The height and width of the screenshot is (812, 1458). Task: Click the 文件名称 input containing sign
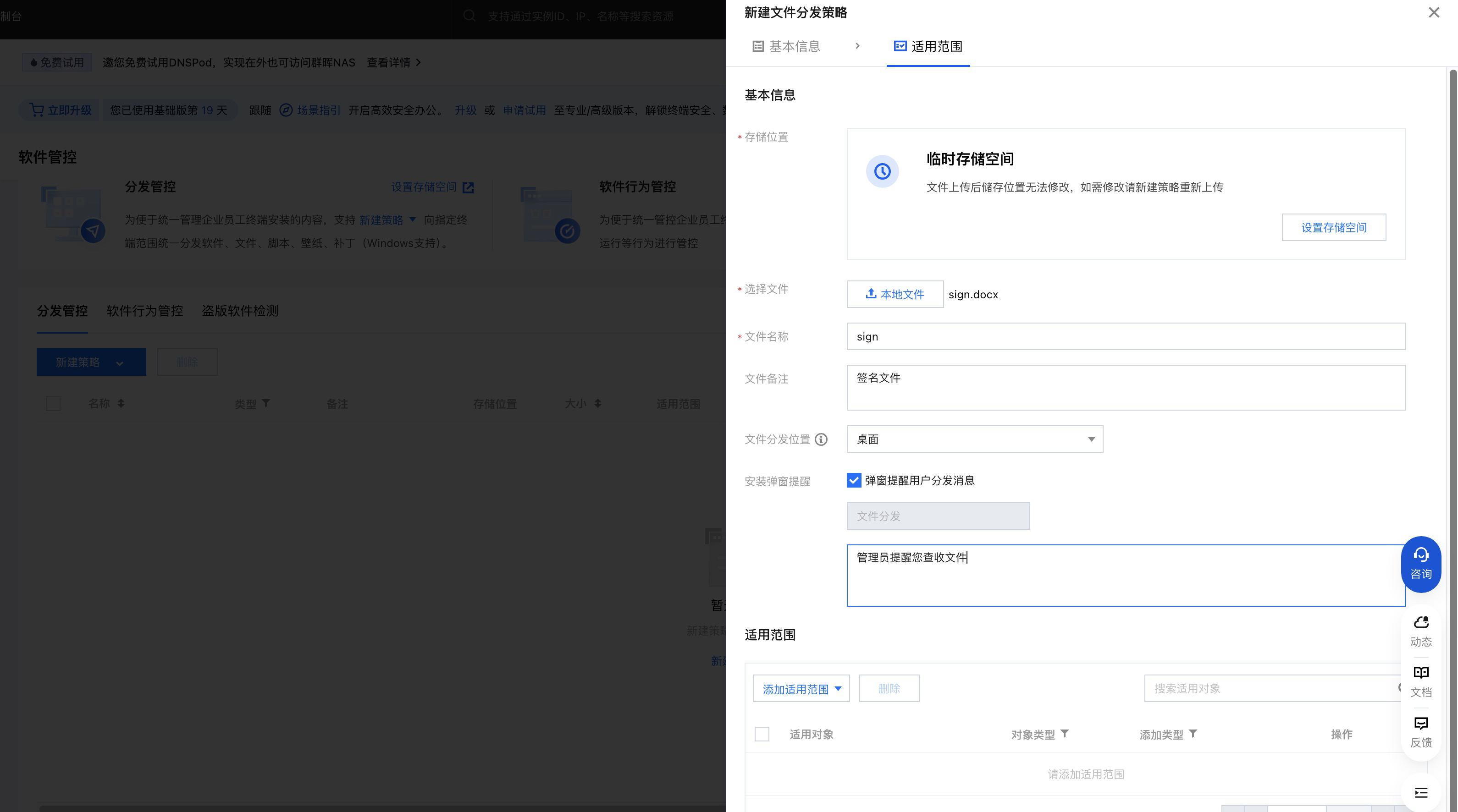[x=1125, y=337]
